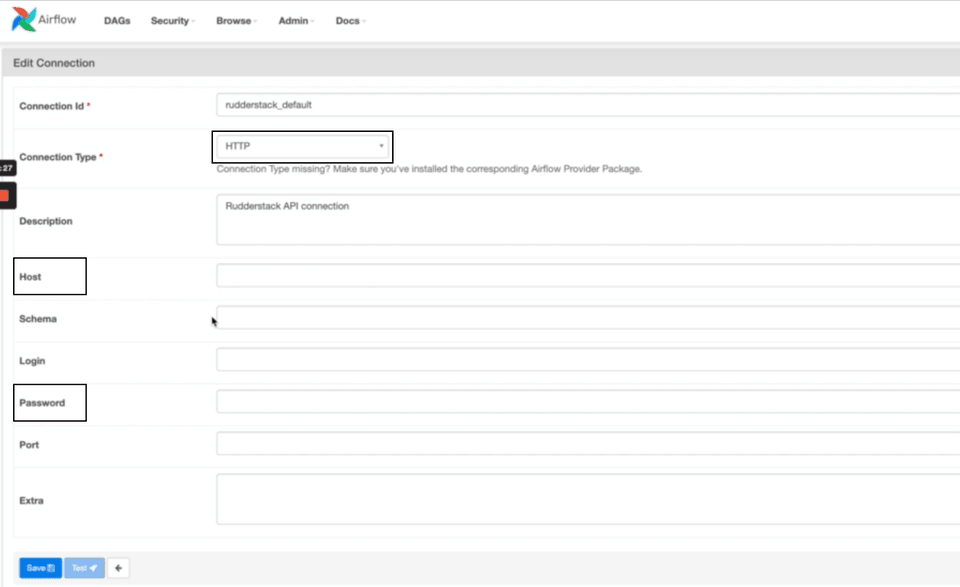The height and width of the screenshot is (587, 960).
Task: Click the Connection Id input field
Action: (x=588, y=105)
